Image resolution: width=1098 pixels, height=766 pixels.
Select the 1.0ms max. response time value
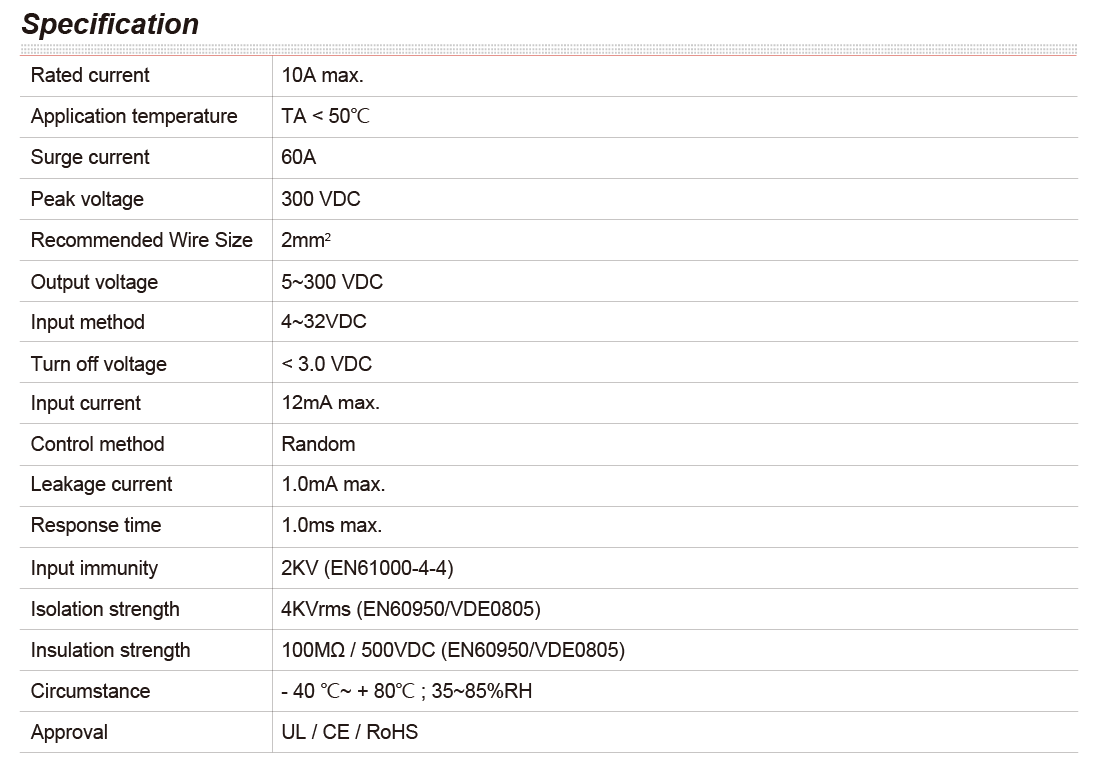(331, 525)
